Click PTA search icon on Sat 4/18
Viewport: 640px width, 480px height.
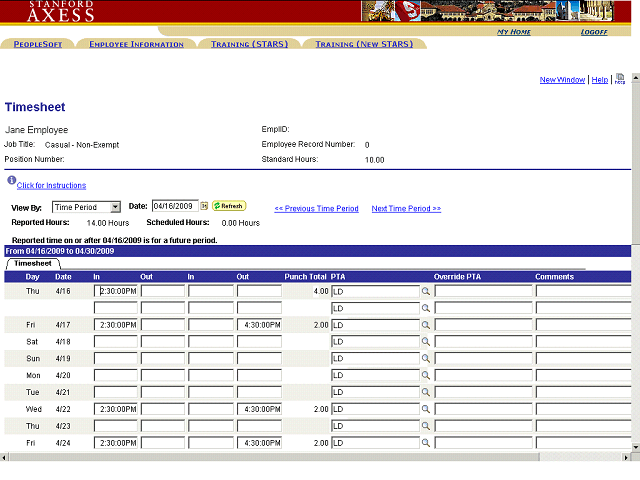coord(425,342)
